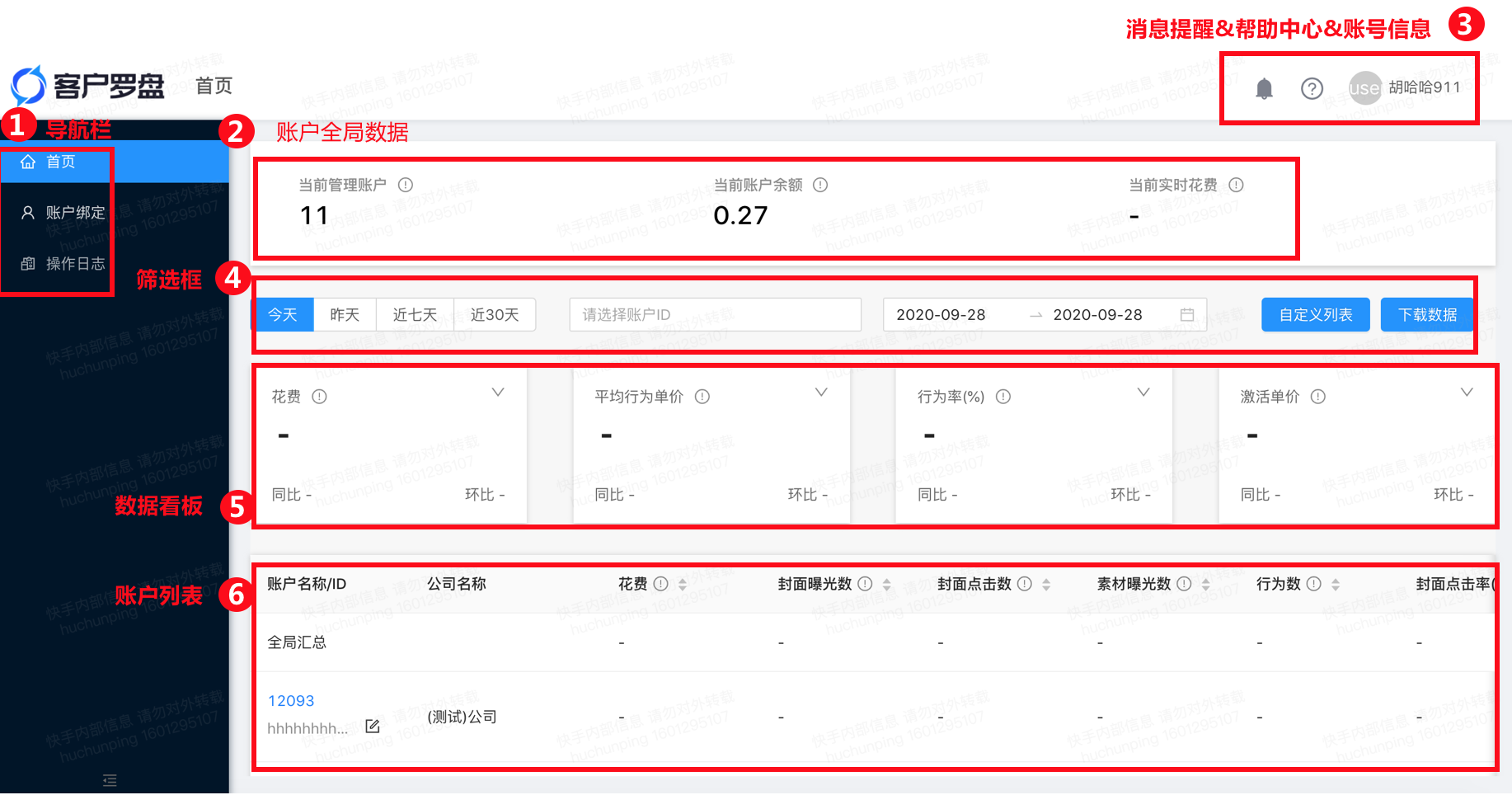This screenshot has height=795, width=1512.
Task: Collapse the sidebar using the bottom icon
Action: coord(109,780)
